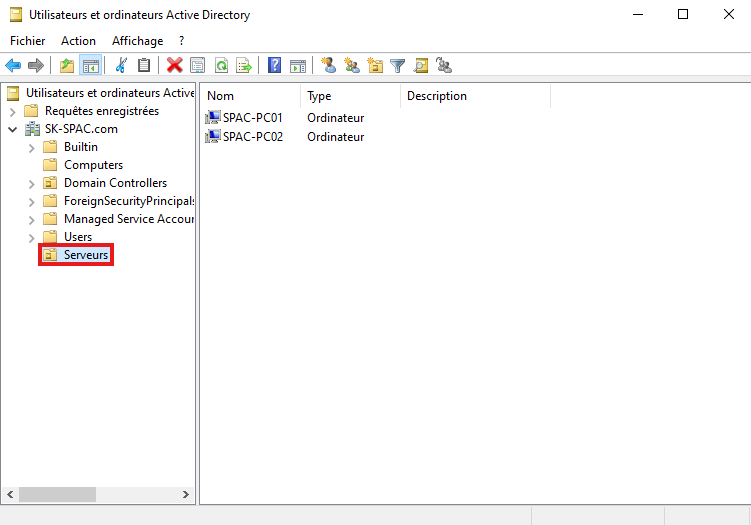This screenshot has height=525, width=751.
Task: Click the blue Back arrow in toolbar
Action: [x=13, y=66]
